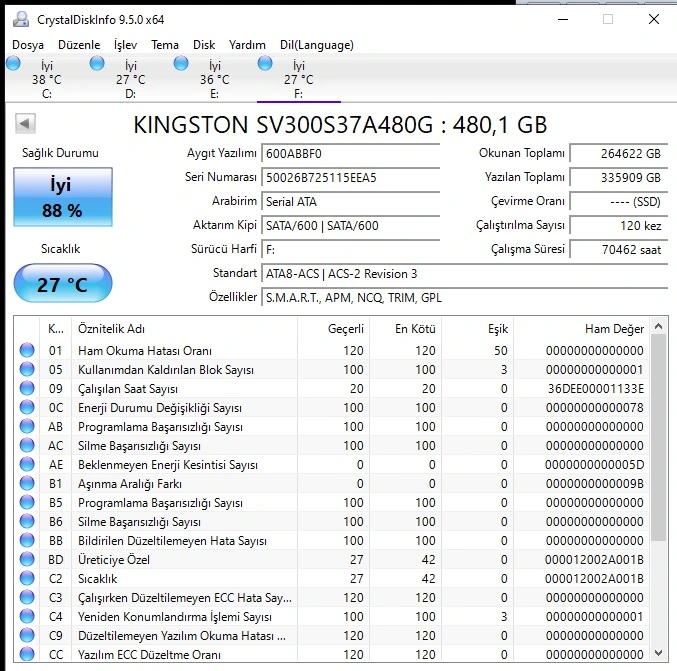Screen dimensions: 677x671
Task: Open the Disk menu
Action: (x=204, y=45)
